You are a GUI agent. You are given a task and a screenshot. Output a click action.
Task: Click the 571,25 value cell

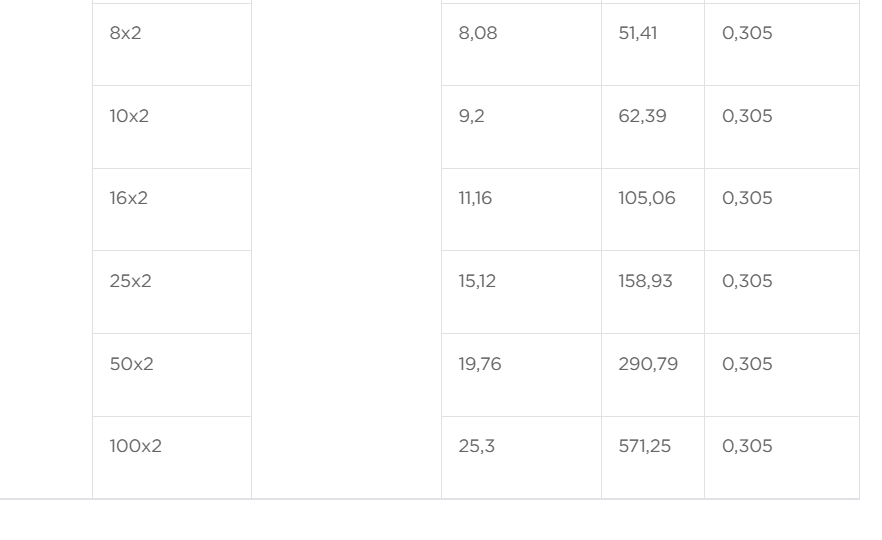(645, 446)
